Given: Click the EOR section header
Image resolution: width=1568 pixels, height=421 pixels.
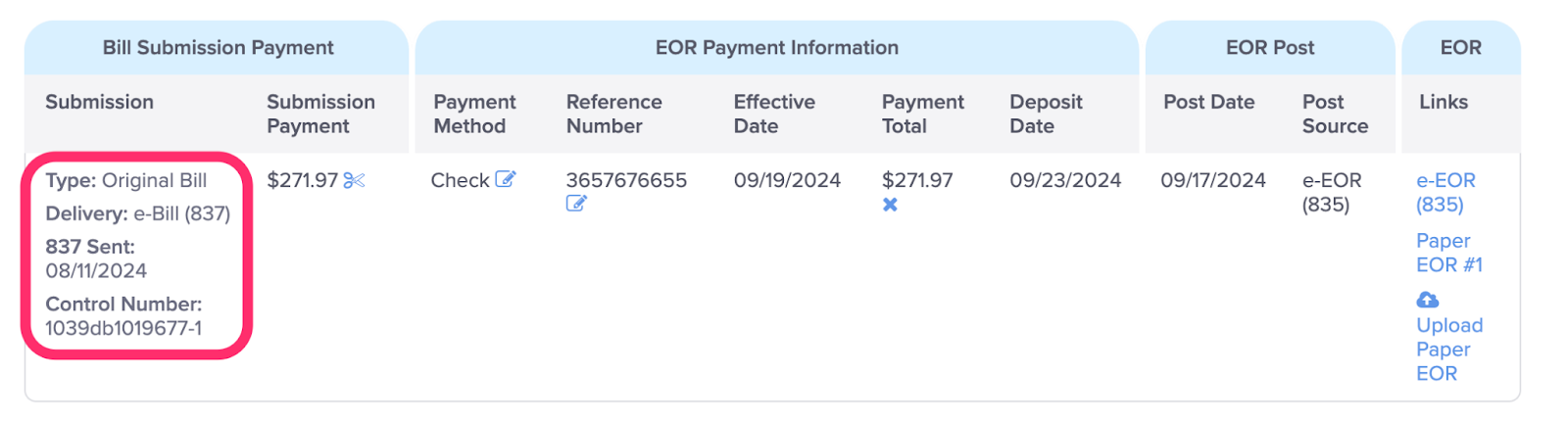Looking at the screenshot, I should coord(1460,47).
